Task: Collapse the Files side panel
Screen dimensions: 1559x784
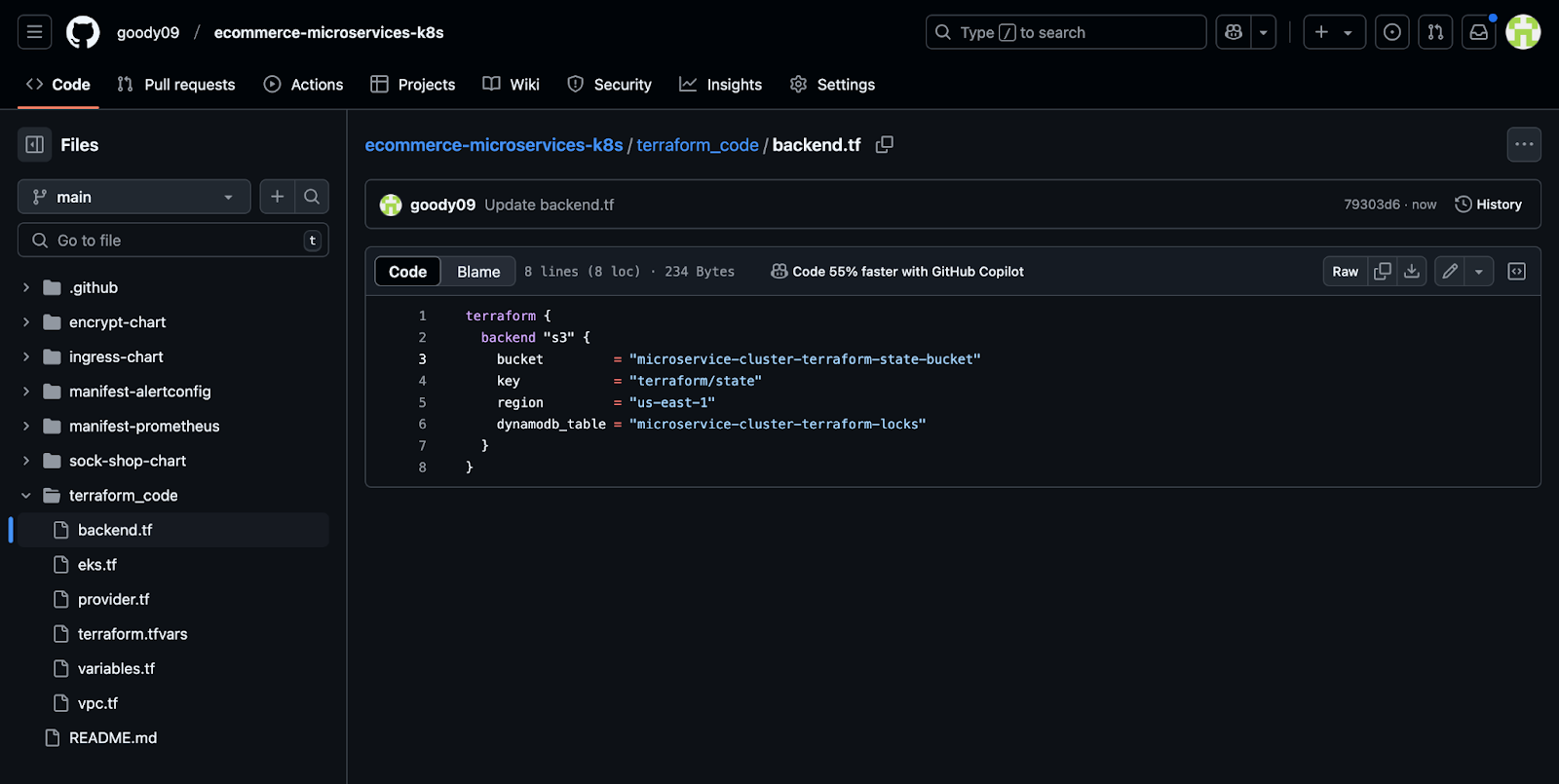Action: click(x=35, y=145)
